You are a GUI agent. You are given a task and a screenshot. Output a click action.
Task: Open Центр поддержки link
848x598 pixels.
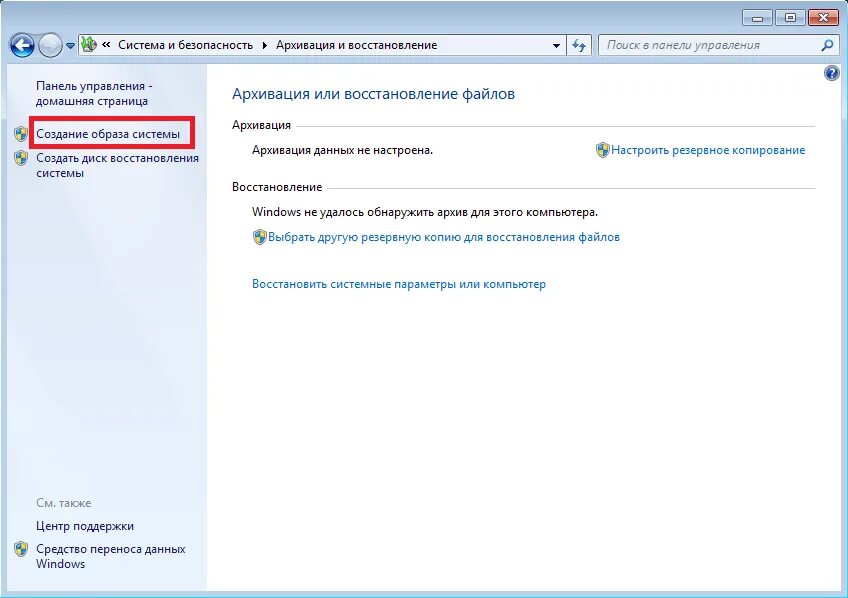click(x=85, y=526)
